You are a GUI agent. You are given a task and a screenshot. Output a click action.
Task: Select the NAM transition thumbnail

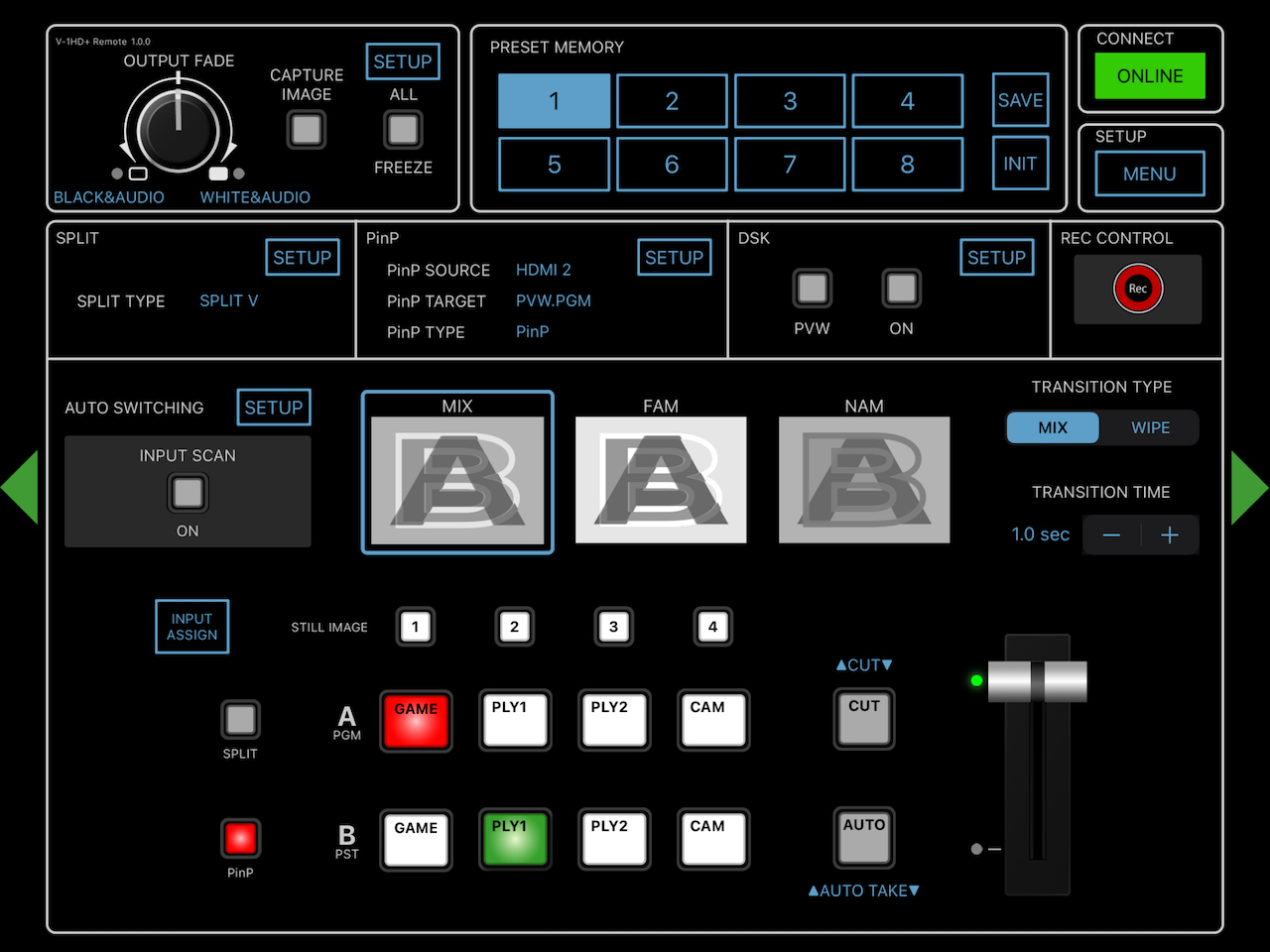point(864,480)
